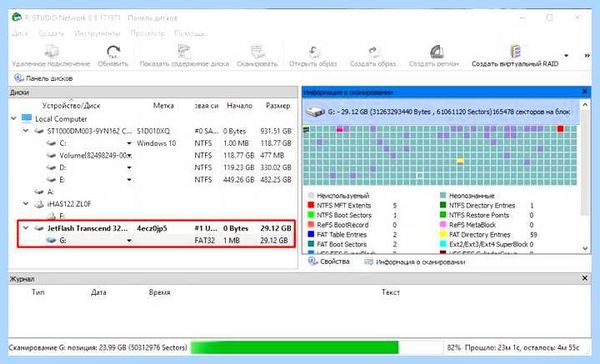Image resolution: width=600 pixels, height=364 pixels.
Task: Click the yellow block in scan map
Action: (x=460, y=161)
